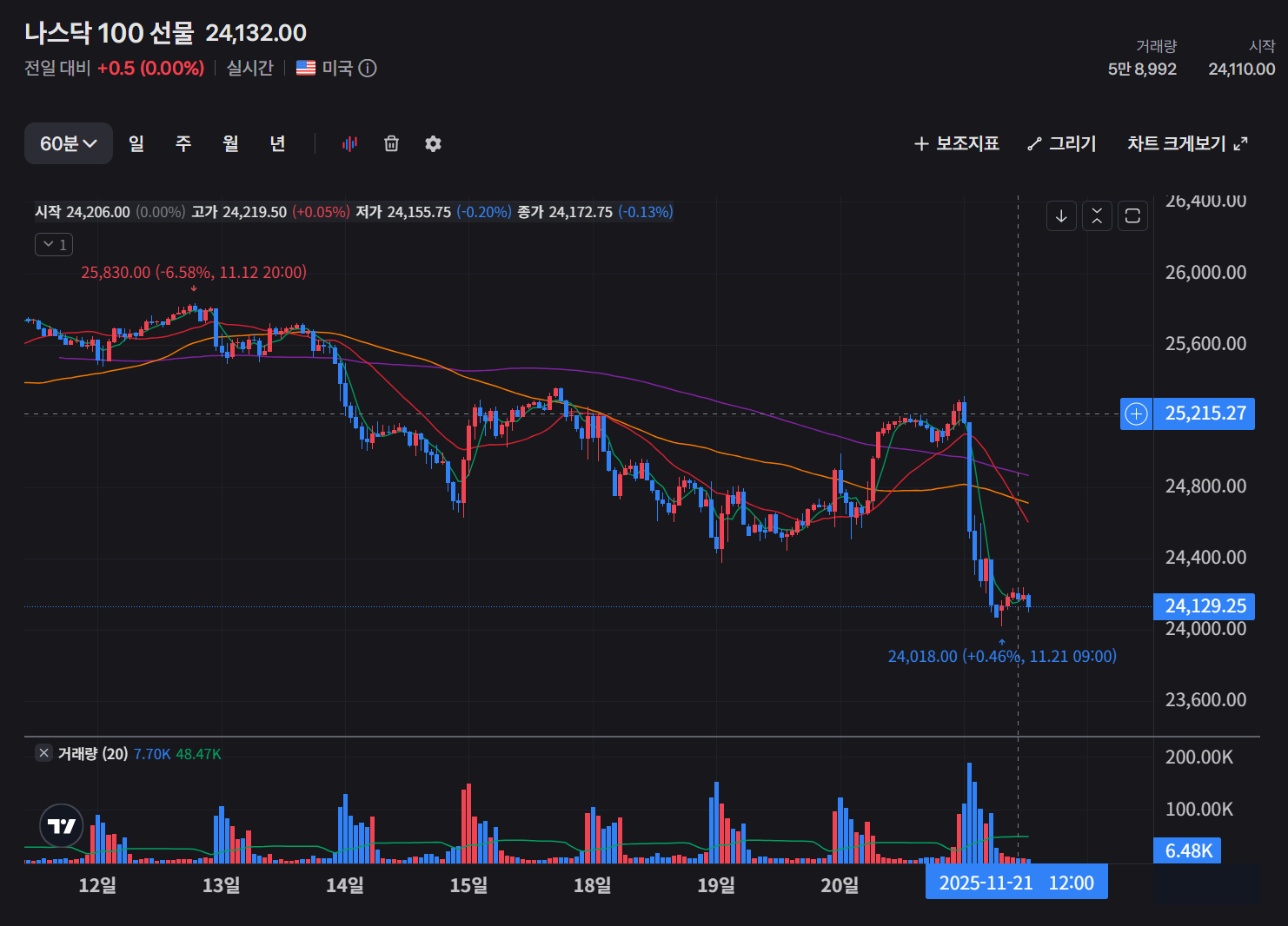Click the 24,800.00 price axis label
The image size is (1288, 926).
tap(1205, 486)
